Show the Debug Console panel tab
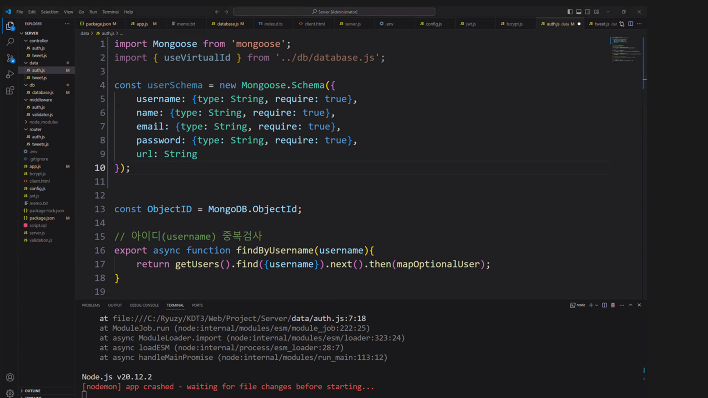 coord(144,305)
